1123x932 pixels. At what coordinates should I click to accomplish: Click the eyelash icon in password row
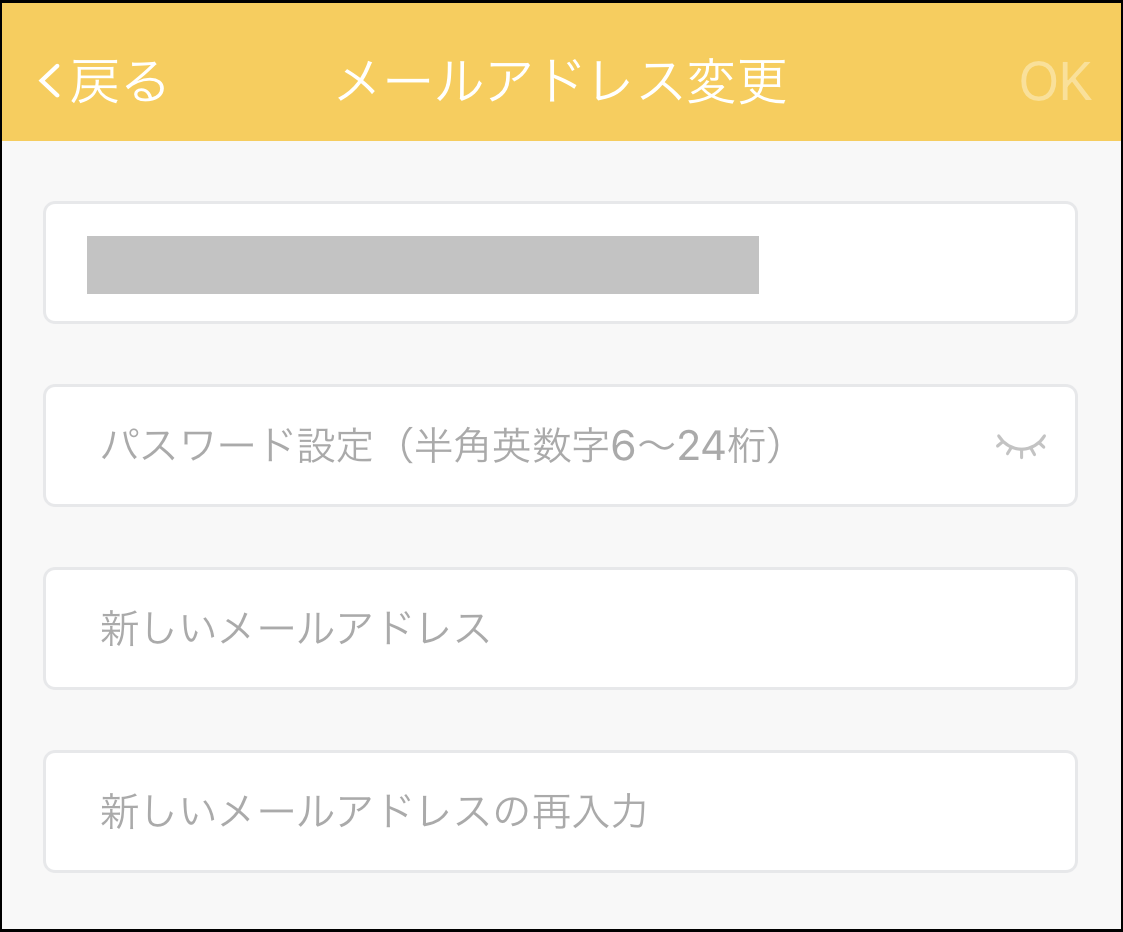pyautogui.click(x=1021, y=446)
